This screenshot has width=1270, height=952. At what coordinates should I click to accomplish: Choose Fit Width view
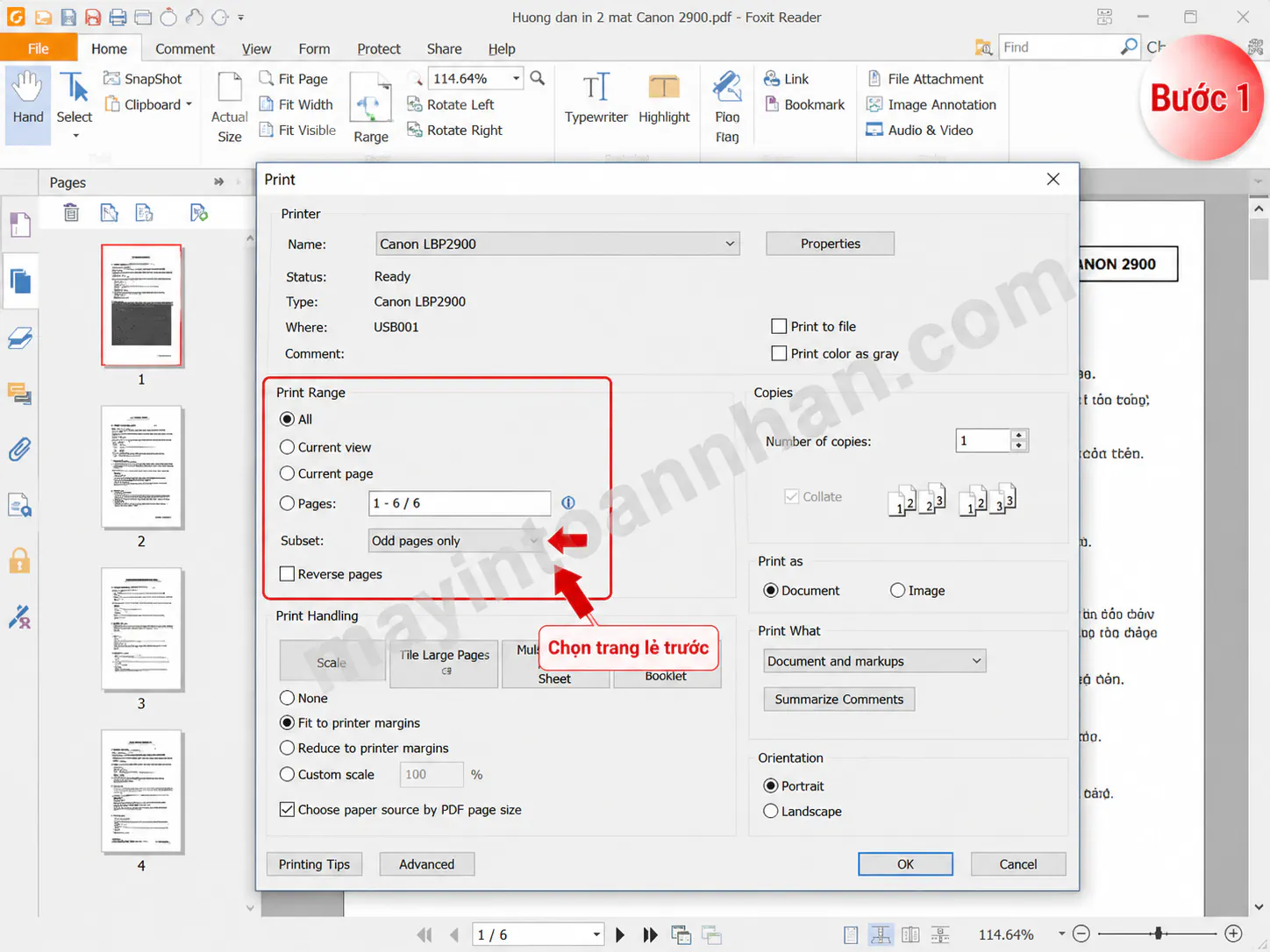(x=296, y=104)
